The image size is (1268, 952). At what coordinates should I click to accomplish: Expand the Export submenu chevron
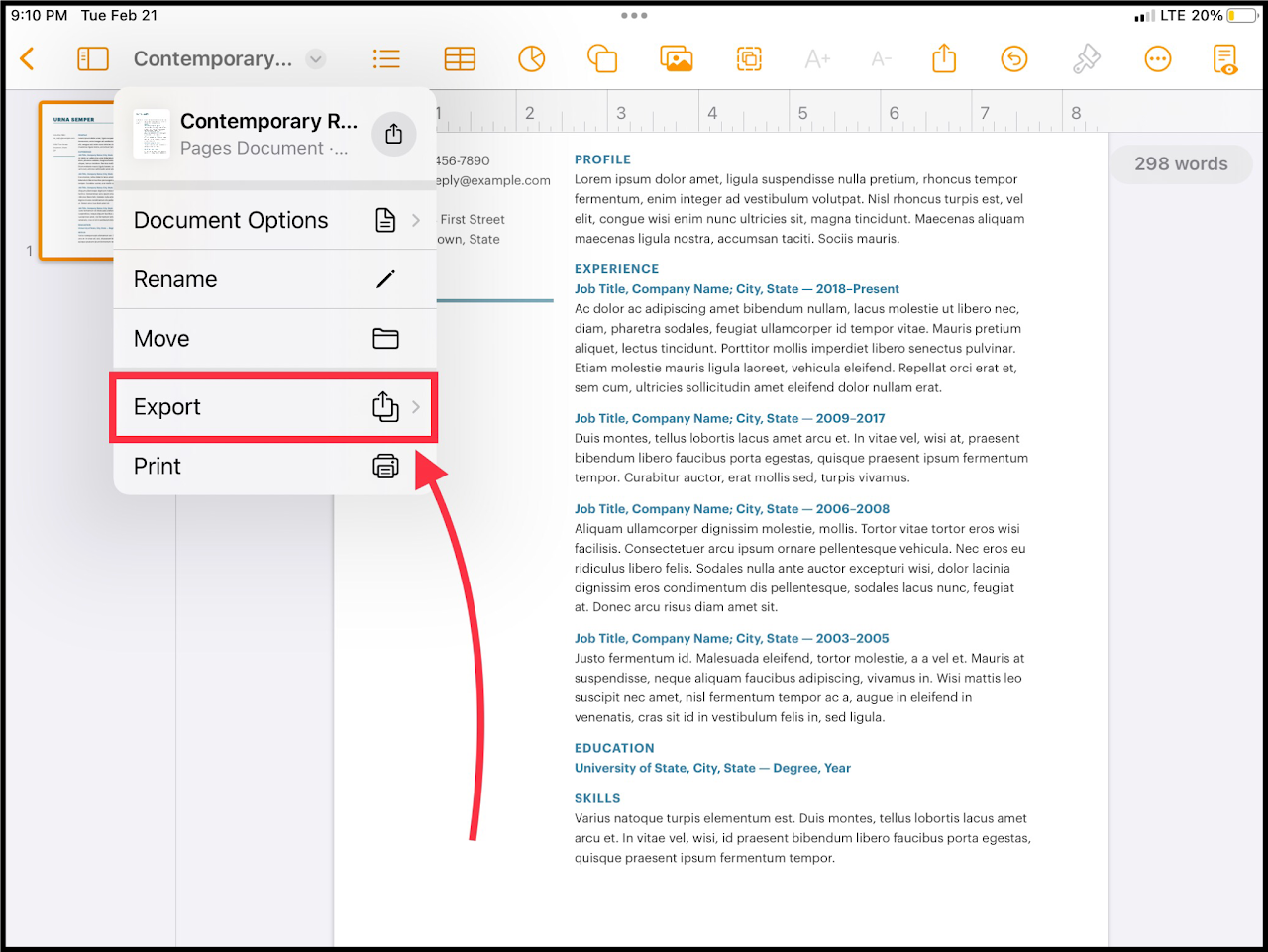click(x=416, y=407)
